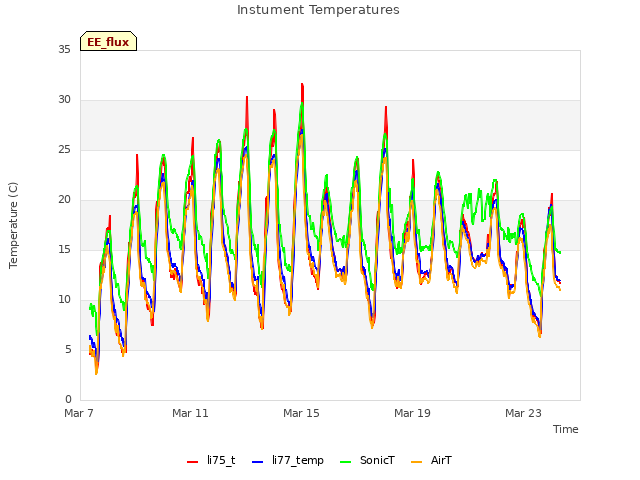
Task: Click the 15 y-axis tick label
Action: pyautogui.click(x=64, y=249)
